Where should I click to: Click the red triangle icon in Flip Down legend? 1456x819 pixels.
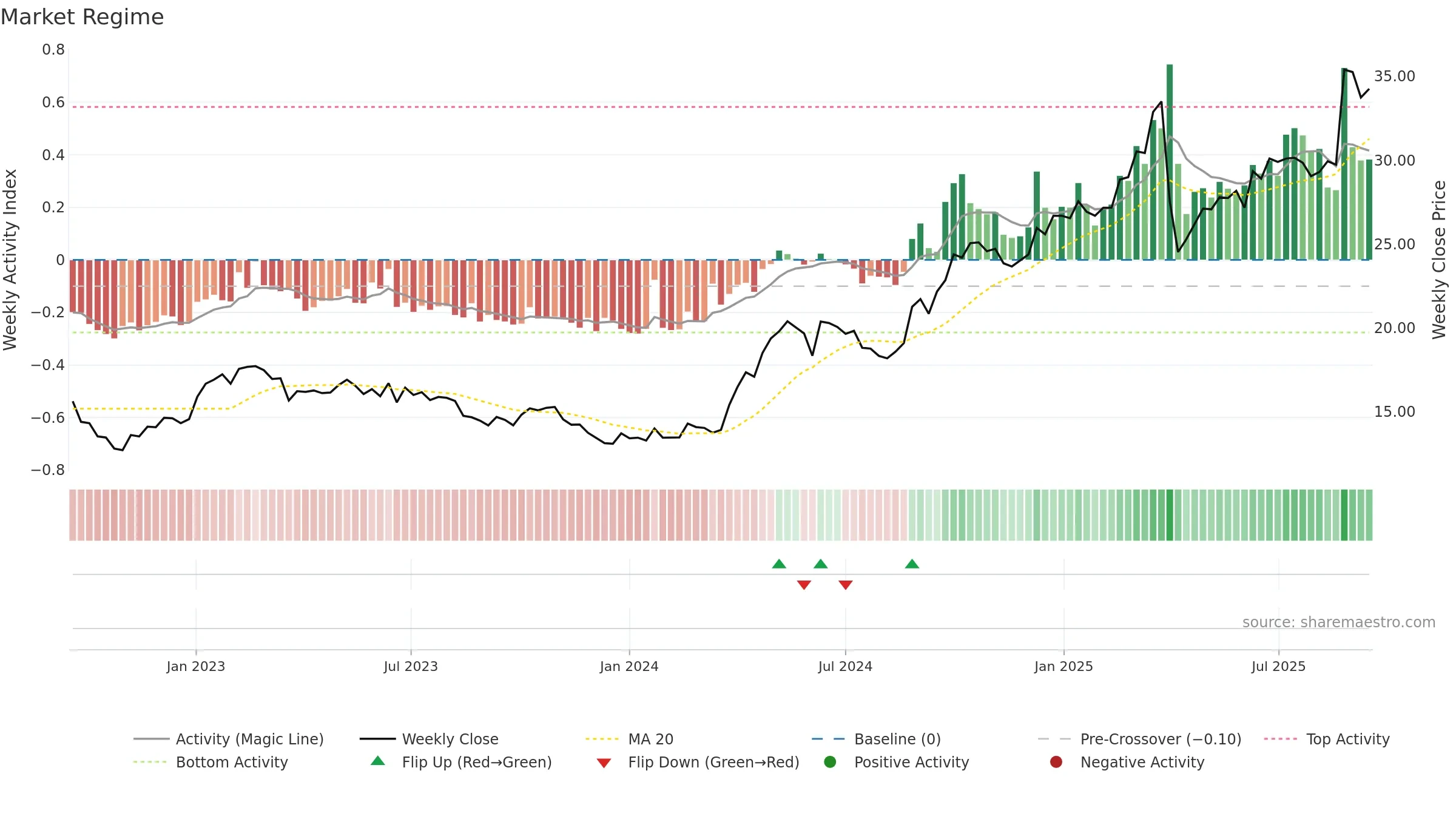(x=604, y=763)
